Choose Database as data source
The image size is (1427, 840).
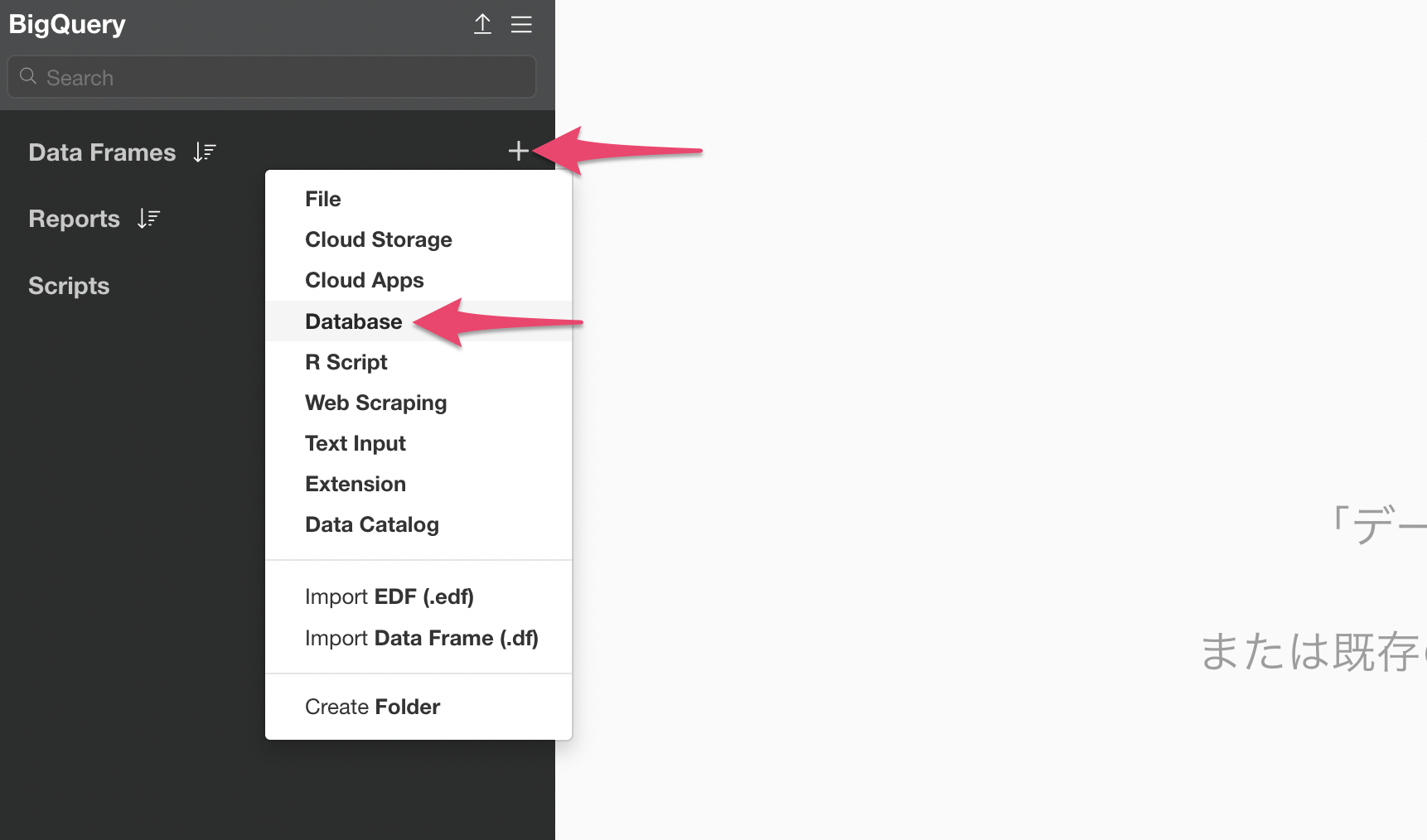354,321
